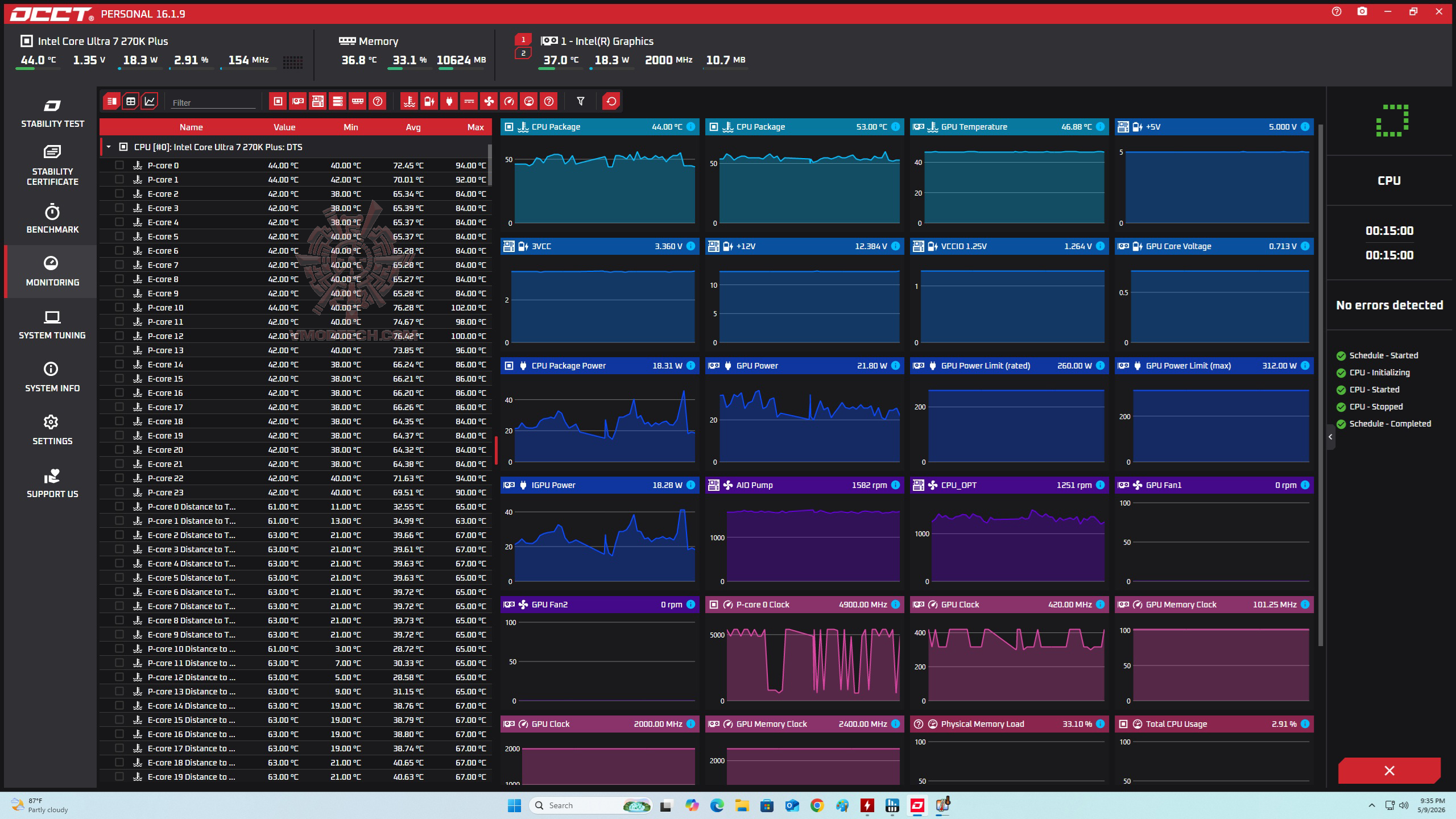
Task: Check the P-core 0 sensor checkbox
Action: 119,166
